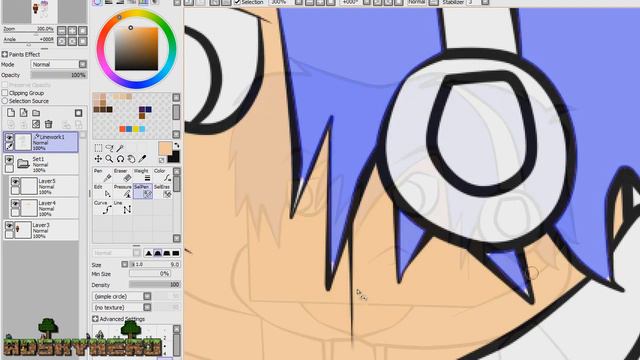Choose the Eraser linework tool
The height and width of the screenshot is (360, 640).
pos(123,176)
